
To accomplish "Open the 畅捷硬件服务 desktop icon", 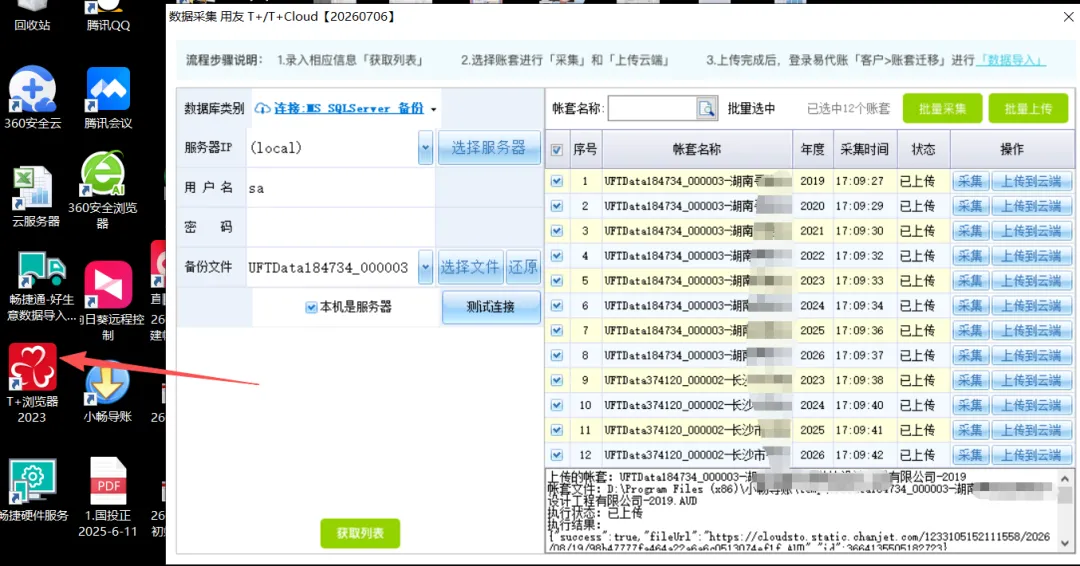I will point(32,490).
